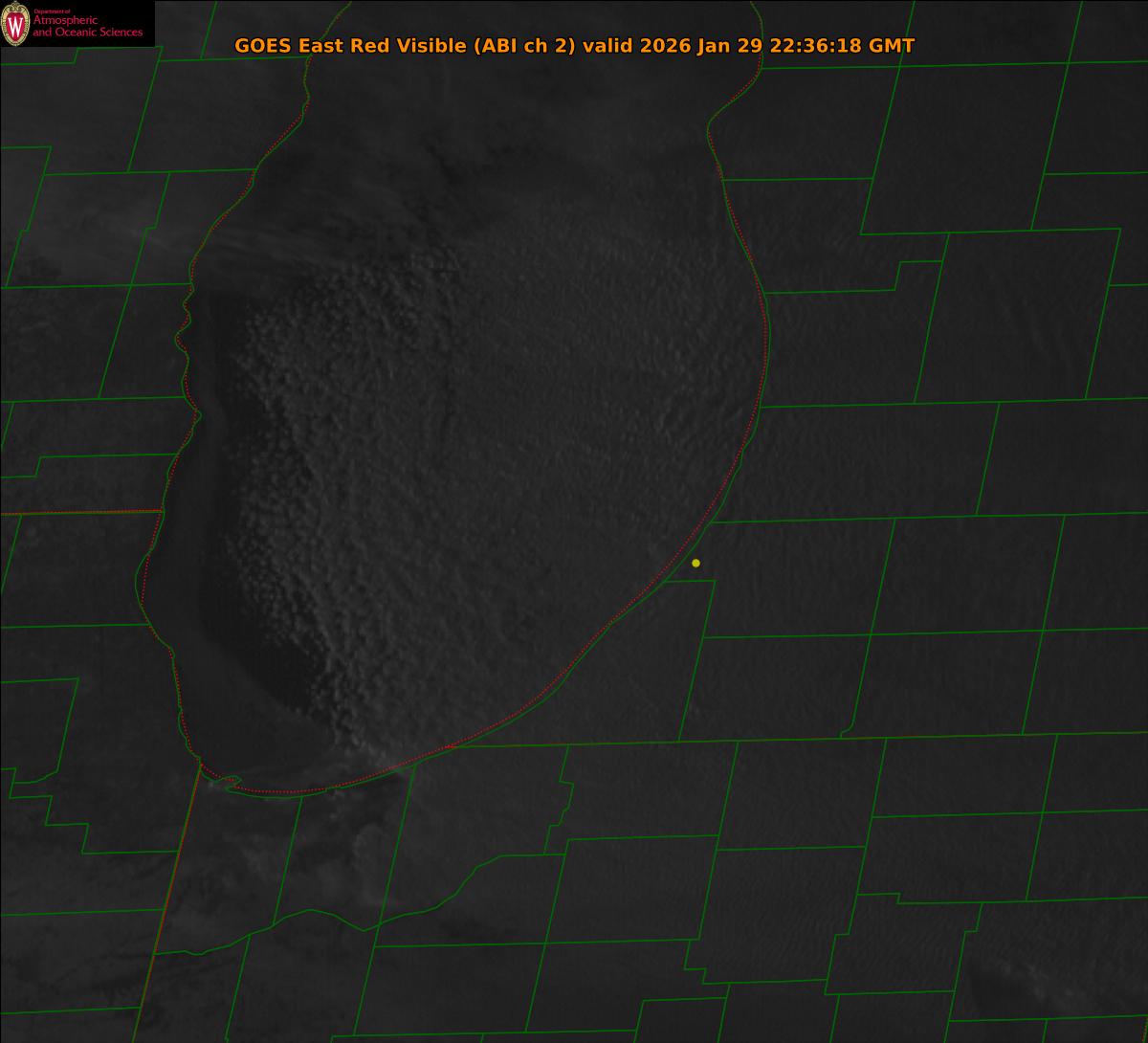1148x1043 pixels.
Task: Click the yellow dot location marker
Action: [695, 563]
